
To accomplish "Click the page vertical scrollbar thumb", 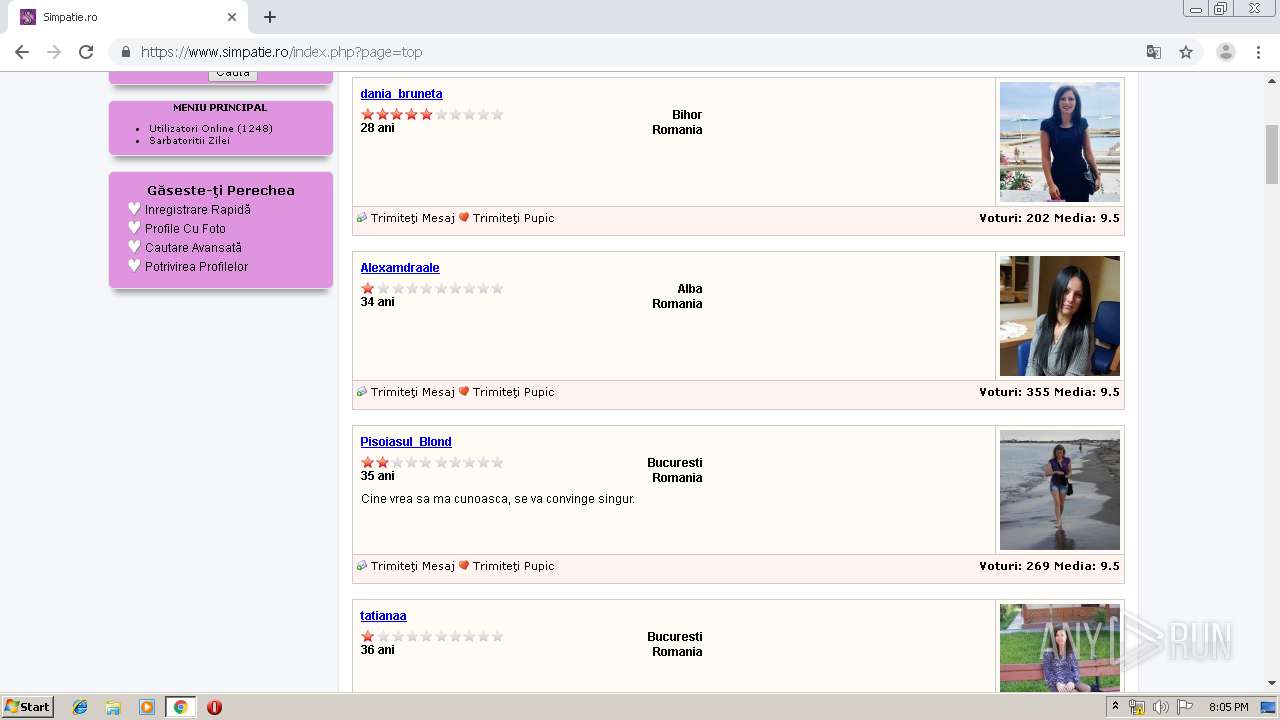I will coord(1272,155).
